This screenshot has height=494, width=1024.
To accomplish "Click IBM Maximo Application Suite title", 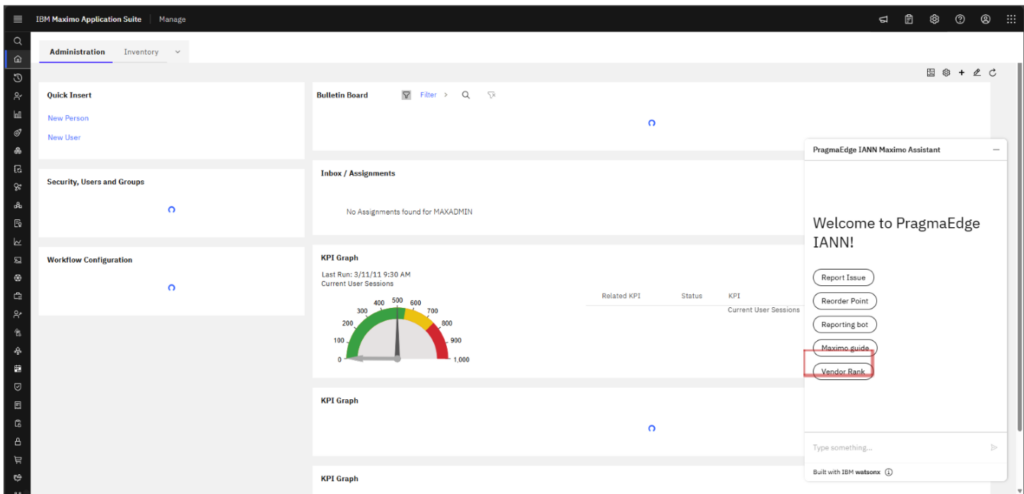I will [89, 20].
